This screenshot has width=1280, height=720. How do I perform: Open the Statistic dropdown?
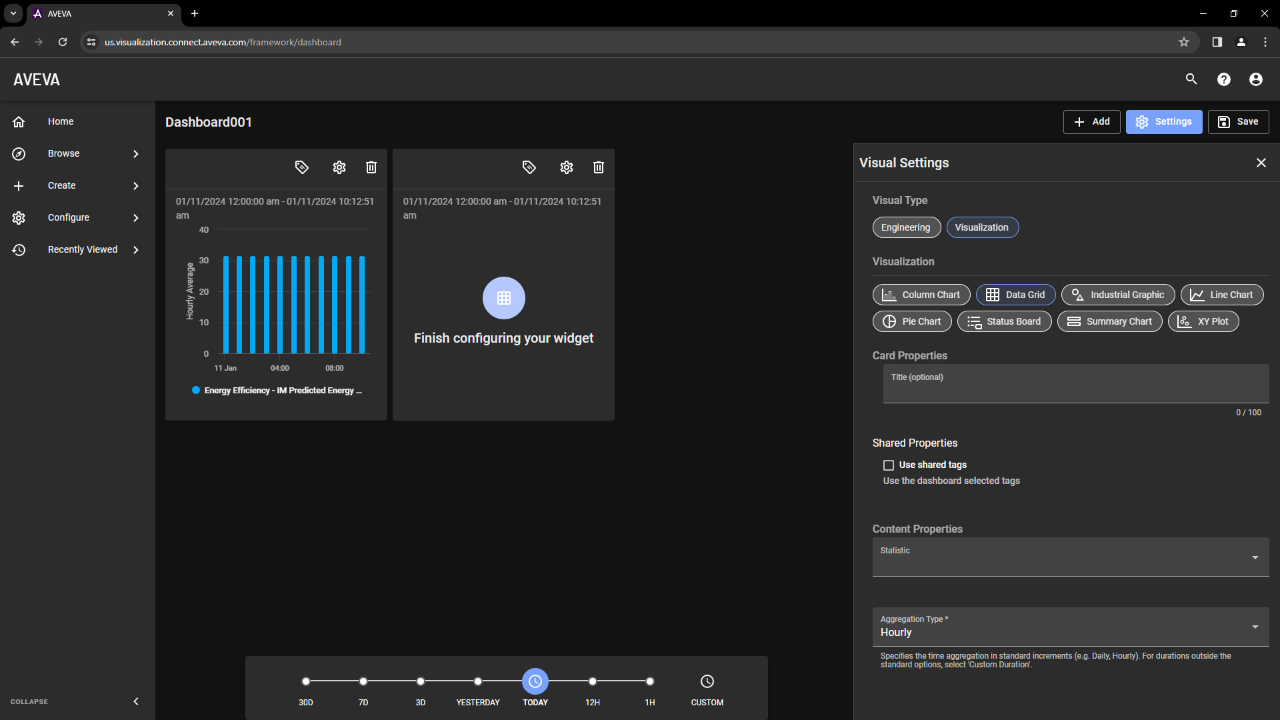coord(1070,557)
